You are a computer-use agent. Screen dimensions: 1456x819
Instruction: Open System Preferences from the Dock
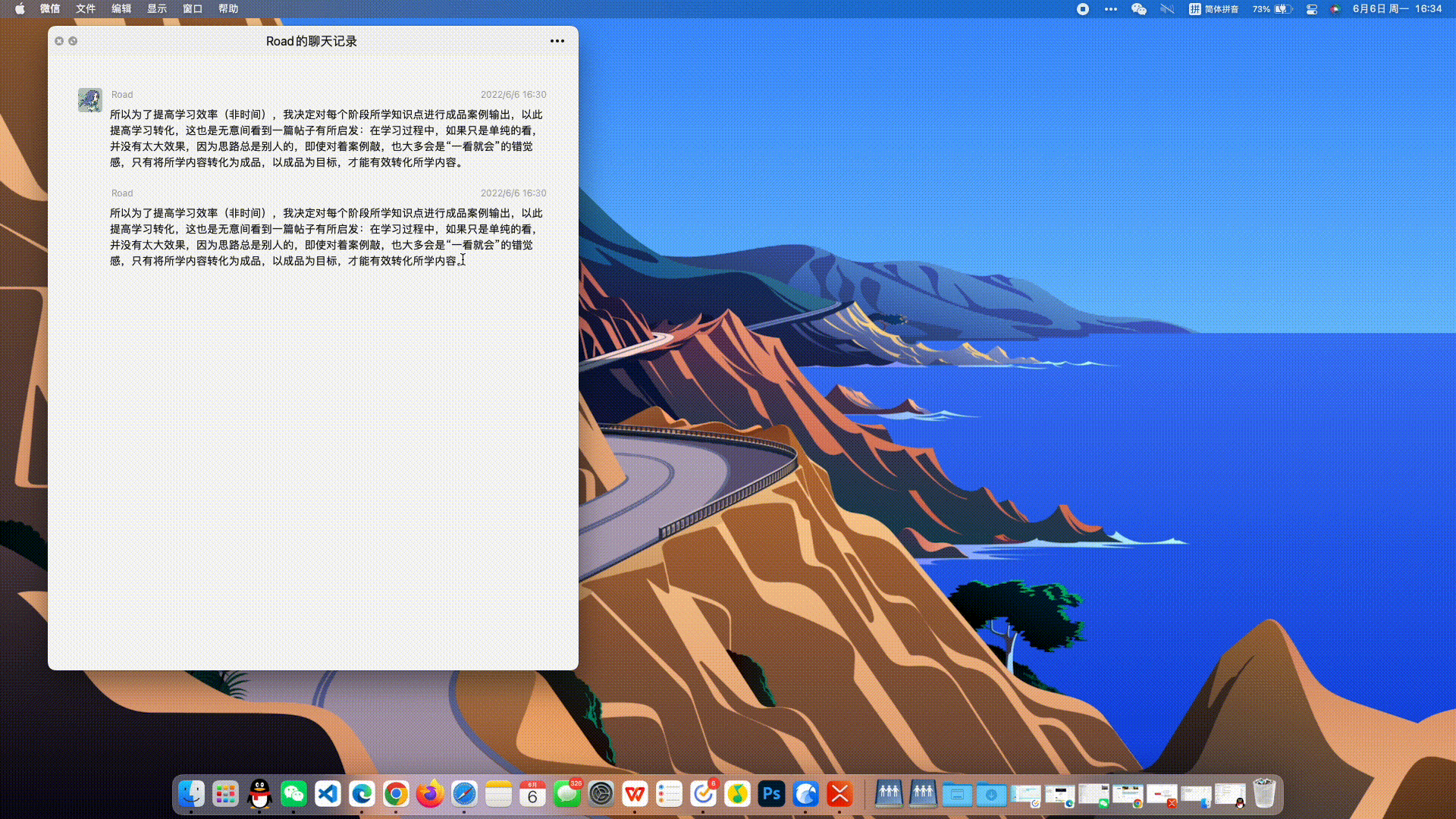(600, 793)
